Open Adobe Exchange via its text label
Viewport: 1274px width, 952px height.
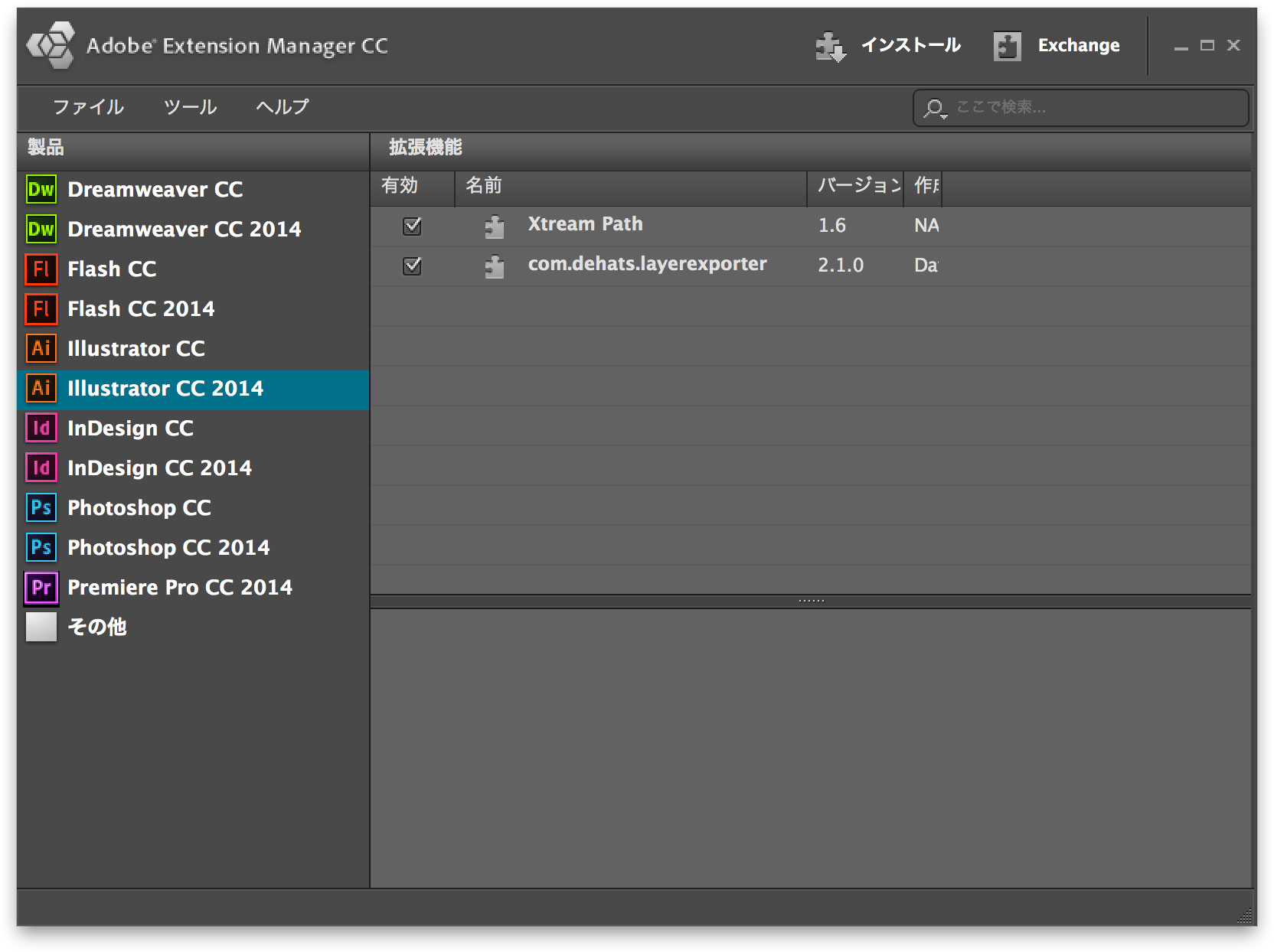(1078, 46)
